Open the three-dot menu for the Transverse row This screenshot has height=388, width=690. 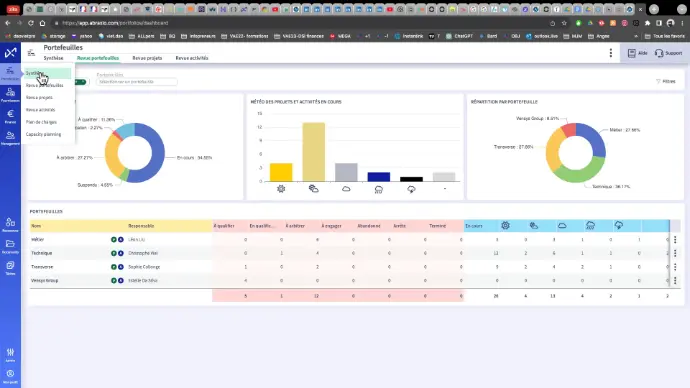click(675, 267)
